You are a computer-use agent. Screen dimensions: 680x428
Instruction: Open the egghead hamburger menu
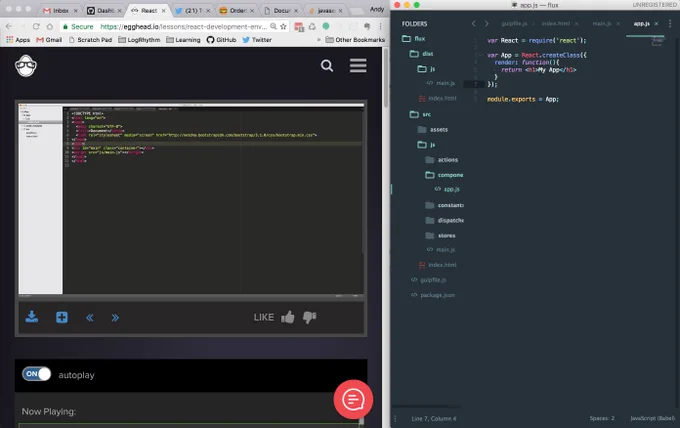(358, 65)
